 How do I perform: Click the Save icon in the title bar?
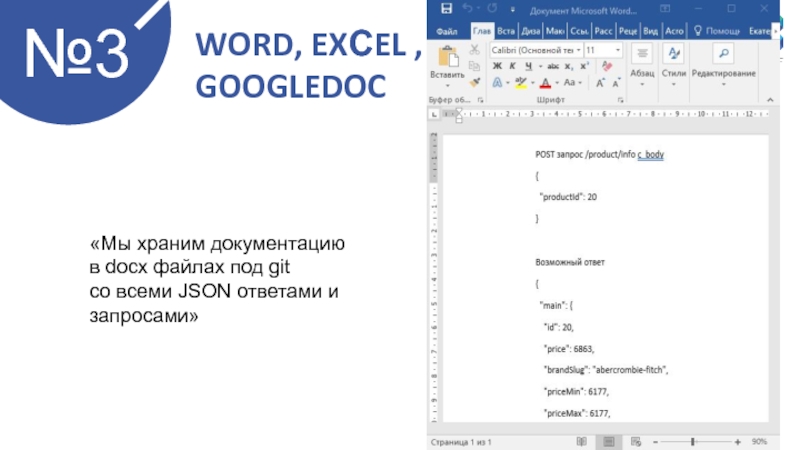click(x=444, y=9)
